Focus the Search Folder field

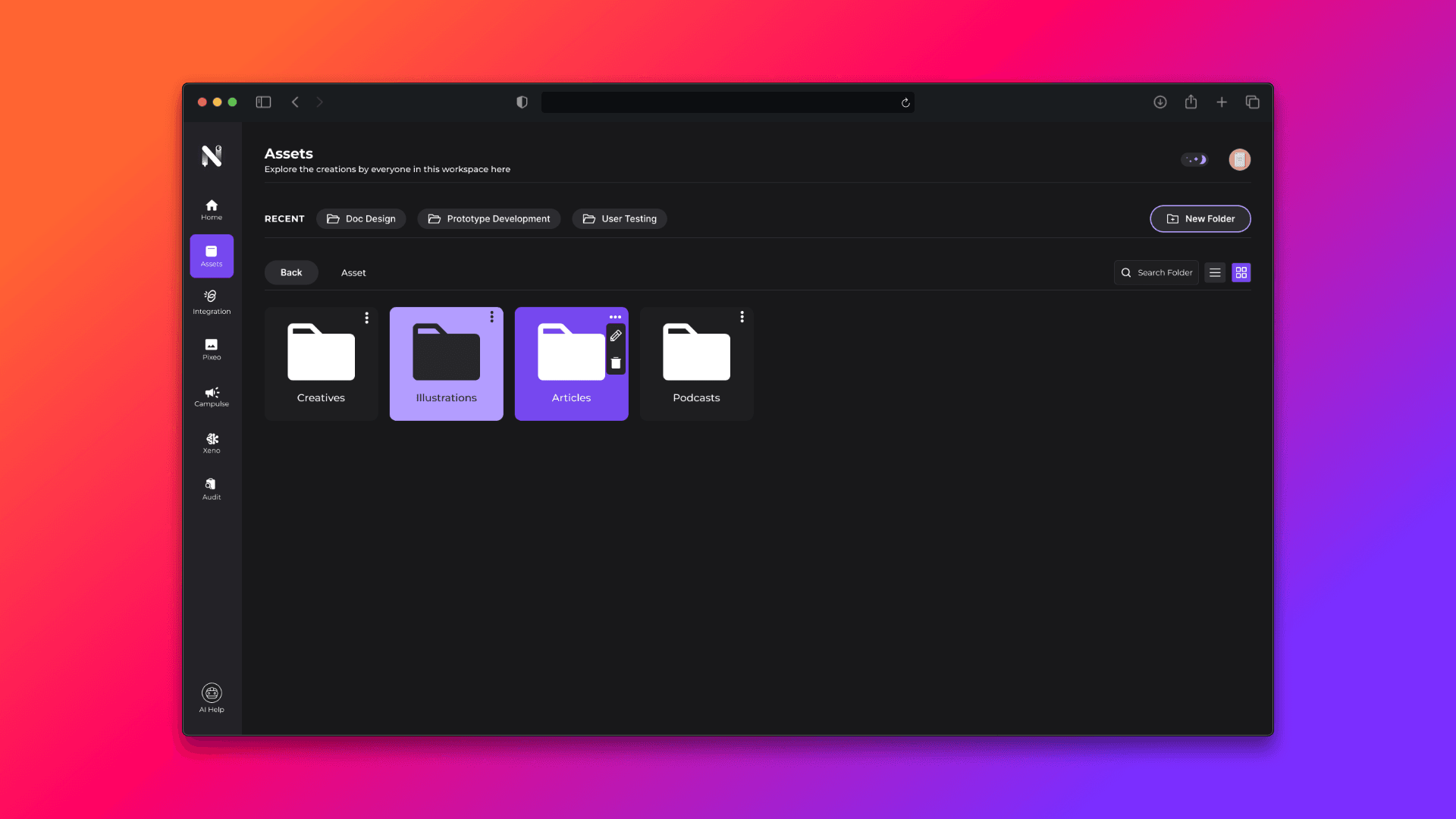click(x=1156, y=272)
